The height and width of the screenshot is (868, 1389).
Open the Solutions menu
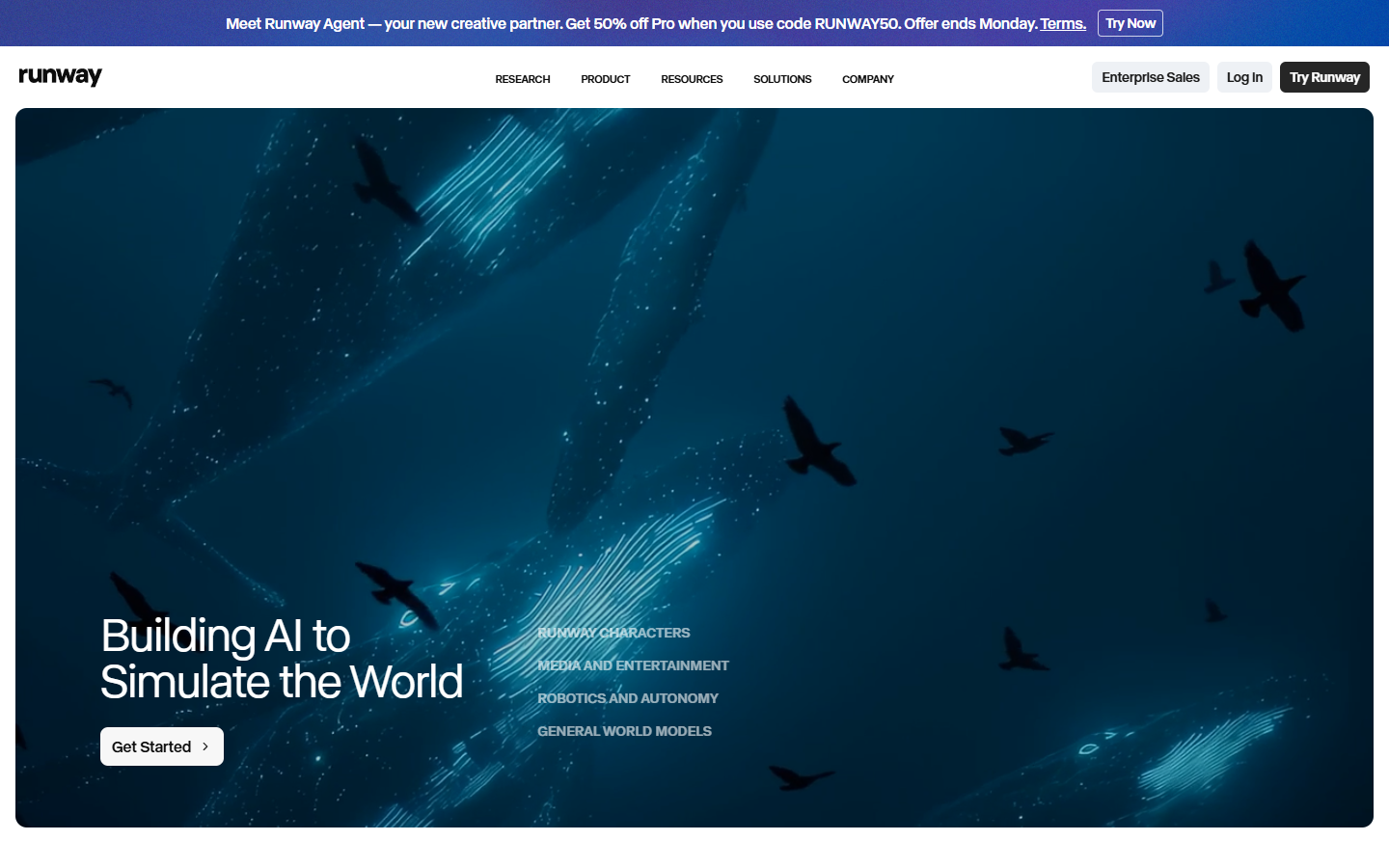coord(782,79)
